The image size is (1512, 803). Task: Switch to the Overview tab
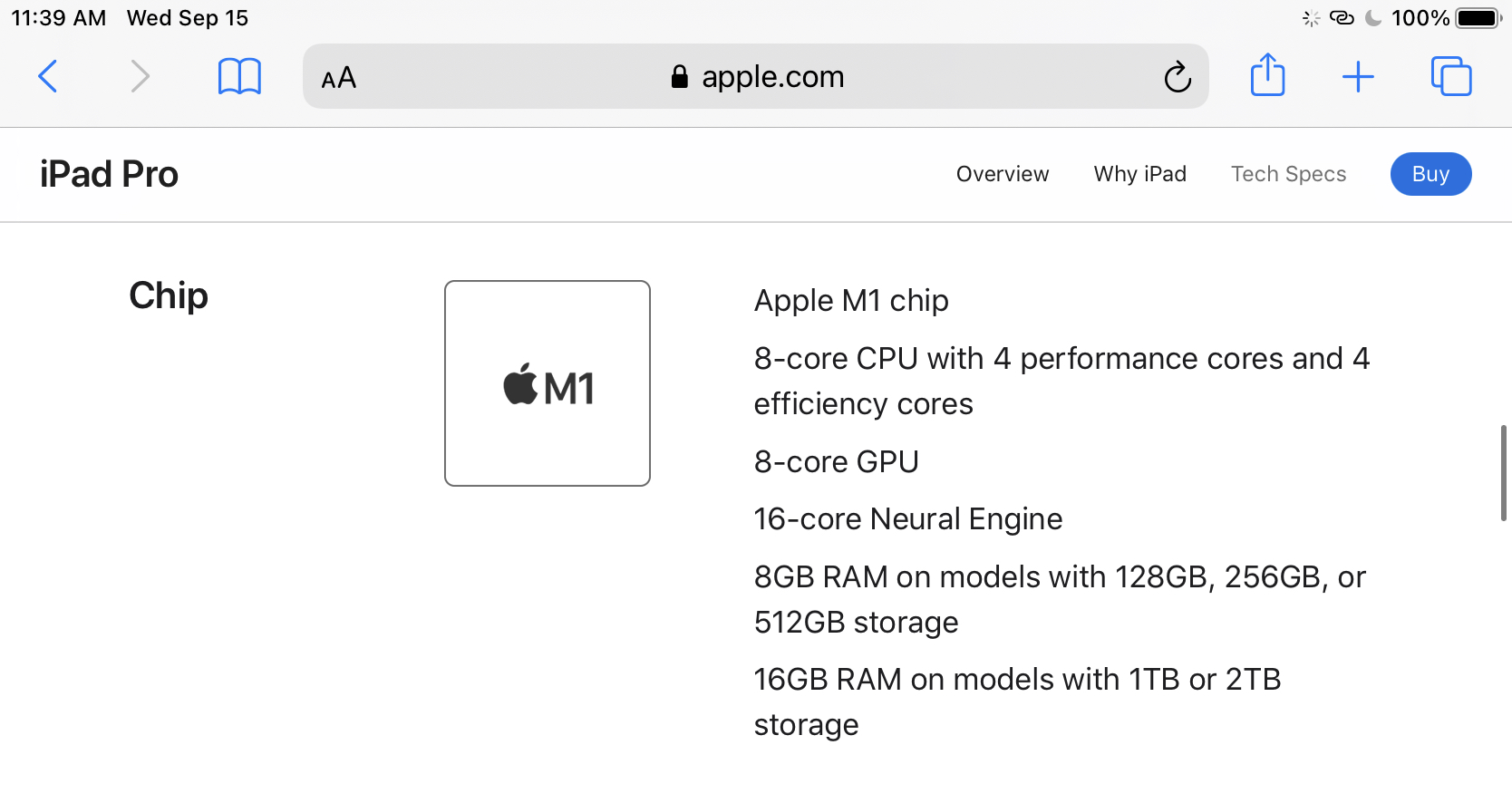pos(1002,174)
